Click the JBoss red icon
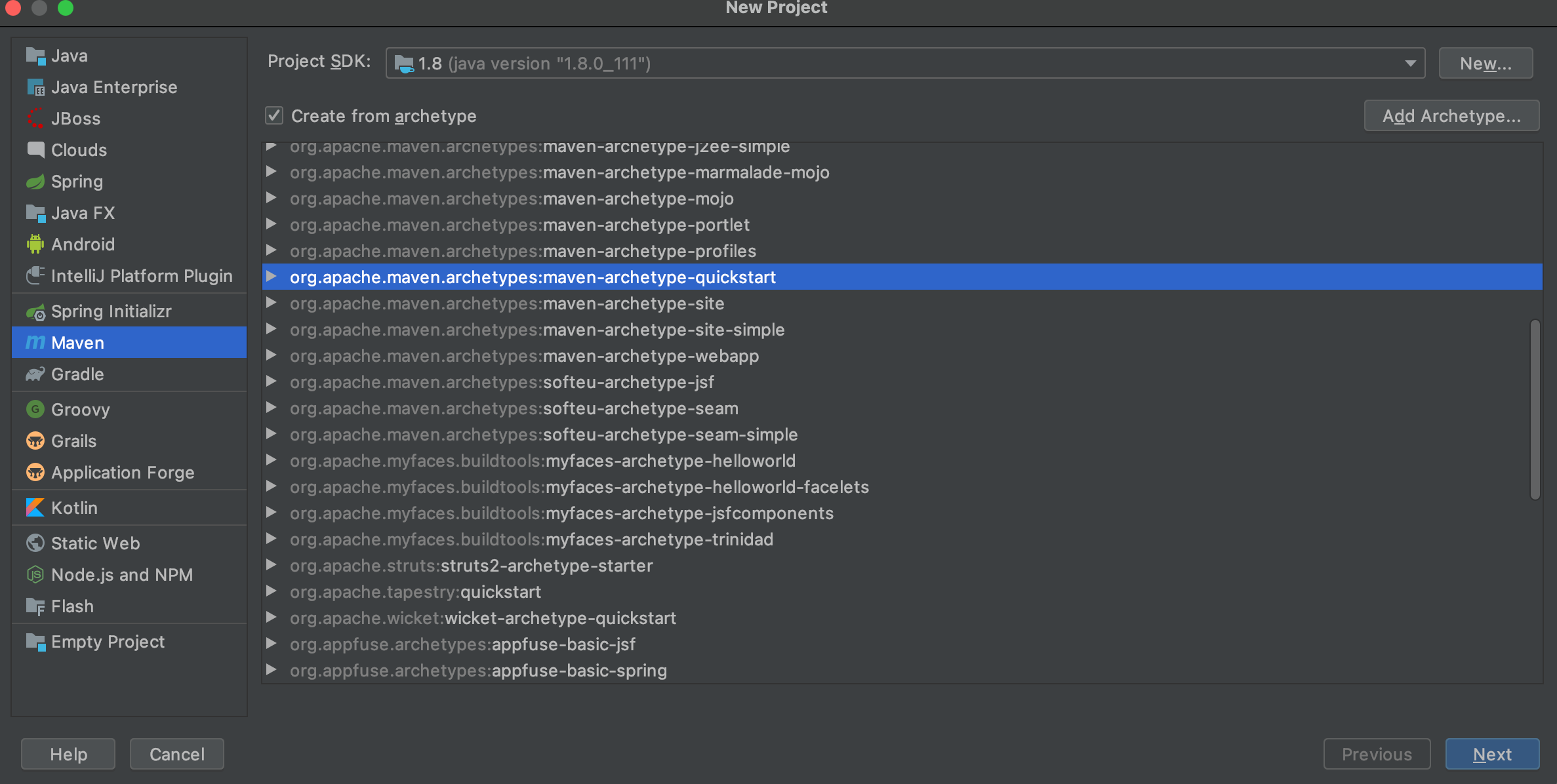 [x=35, y=119]
